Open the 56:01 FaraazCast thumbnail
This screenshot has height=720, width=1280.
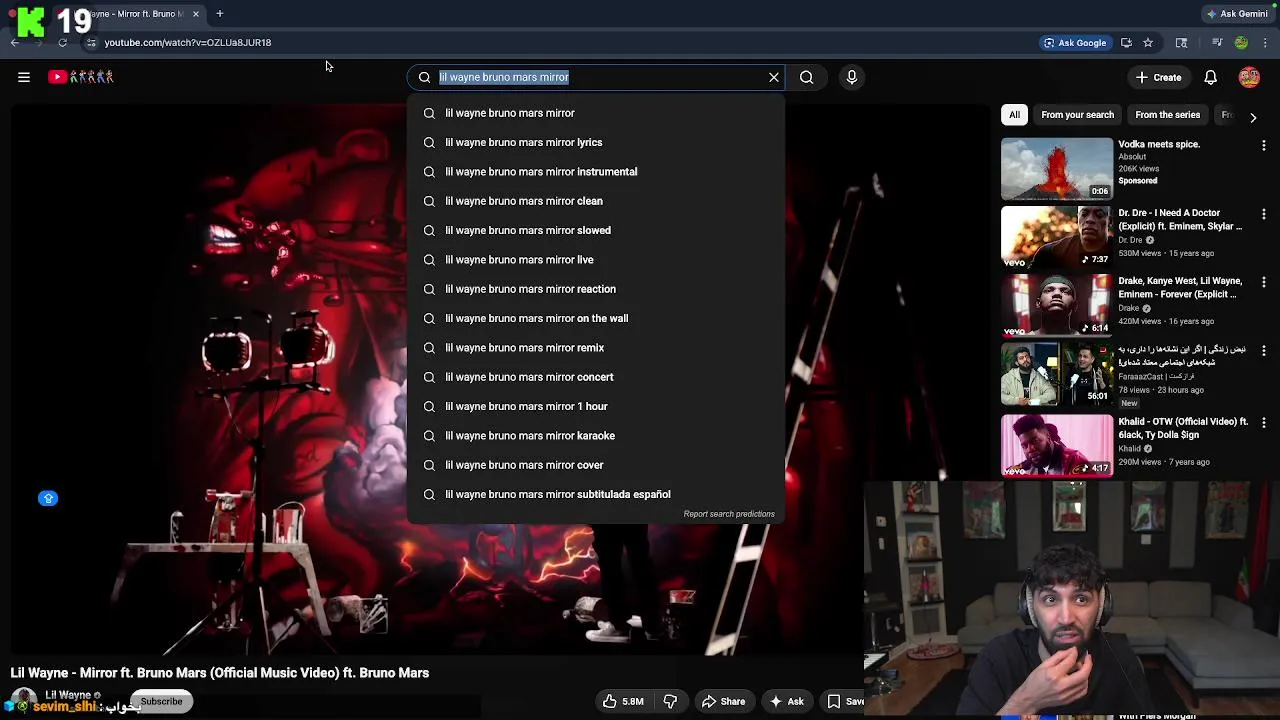pyautogui.click(x=1057, y=374)
